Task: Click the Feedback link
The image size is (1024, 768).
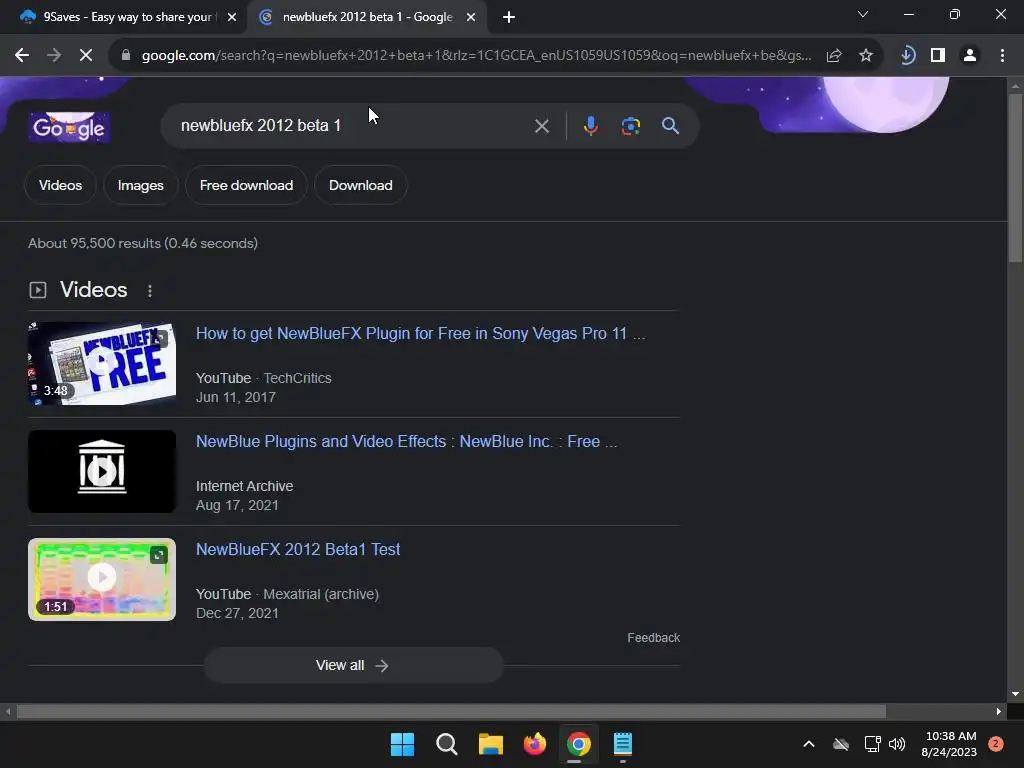Action: [653, 637]
